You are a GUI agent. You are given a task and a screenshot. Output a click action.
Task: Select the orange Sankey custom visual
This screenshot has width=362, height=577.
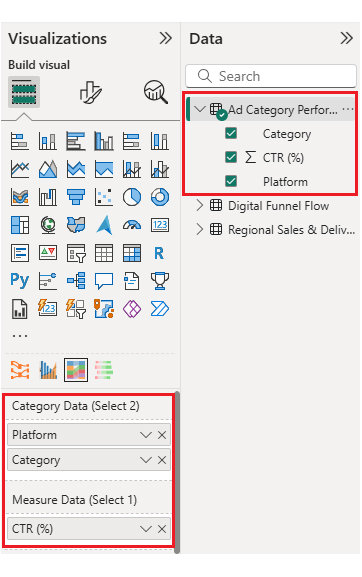(x=20, y=370)
